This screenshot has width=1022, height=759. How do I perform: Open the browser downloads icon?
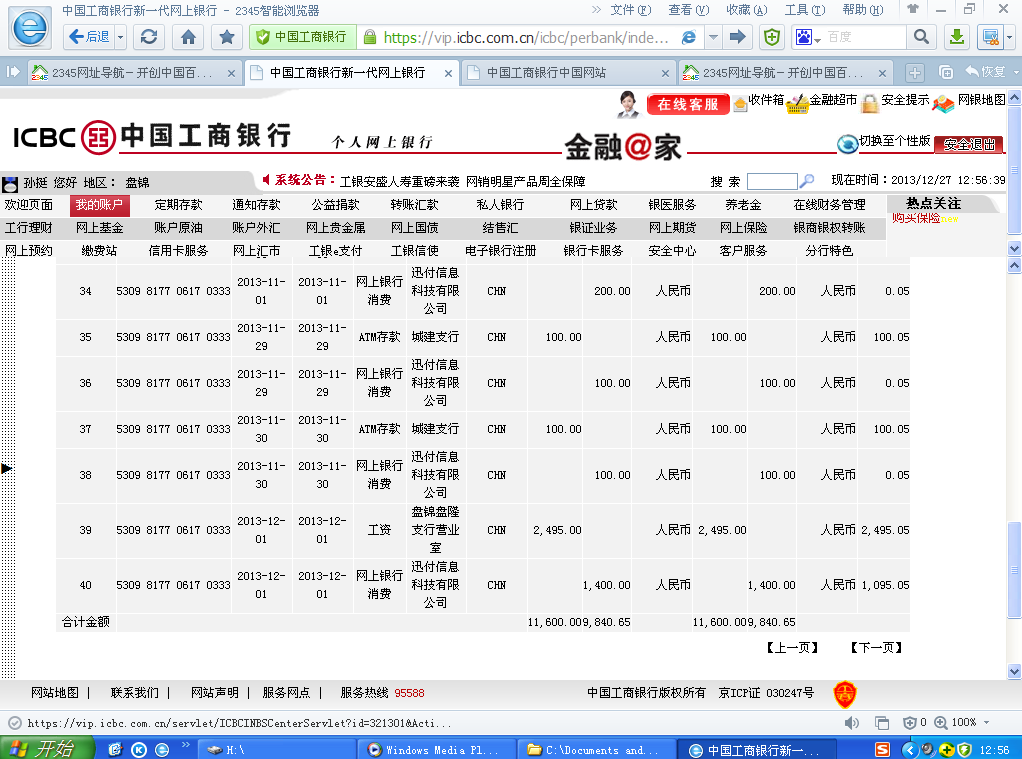click(x=956, y=37)
